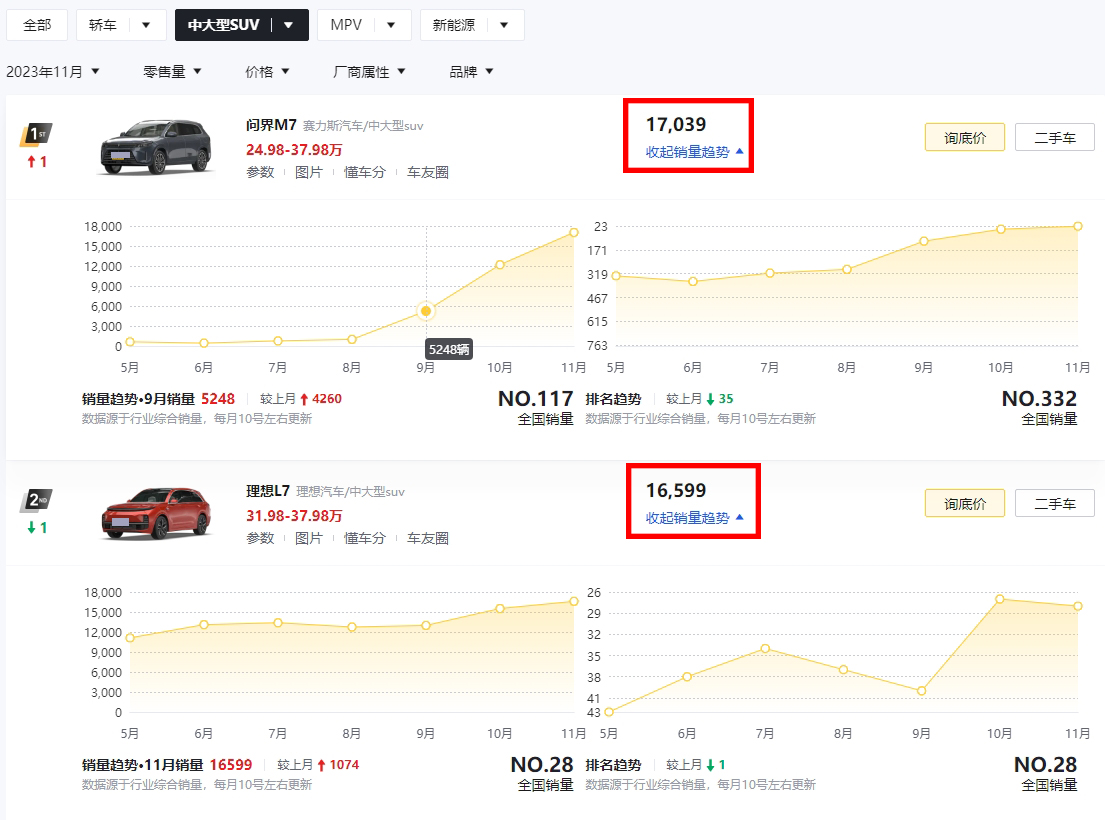Click the NO.332 全国销量 ranking text
This screenshot has width=1105, height=820.
tap(1039, 408)
